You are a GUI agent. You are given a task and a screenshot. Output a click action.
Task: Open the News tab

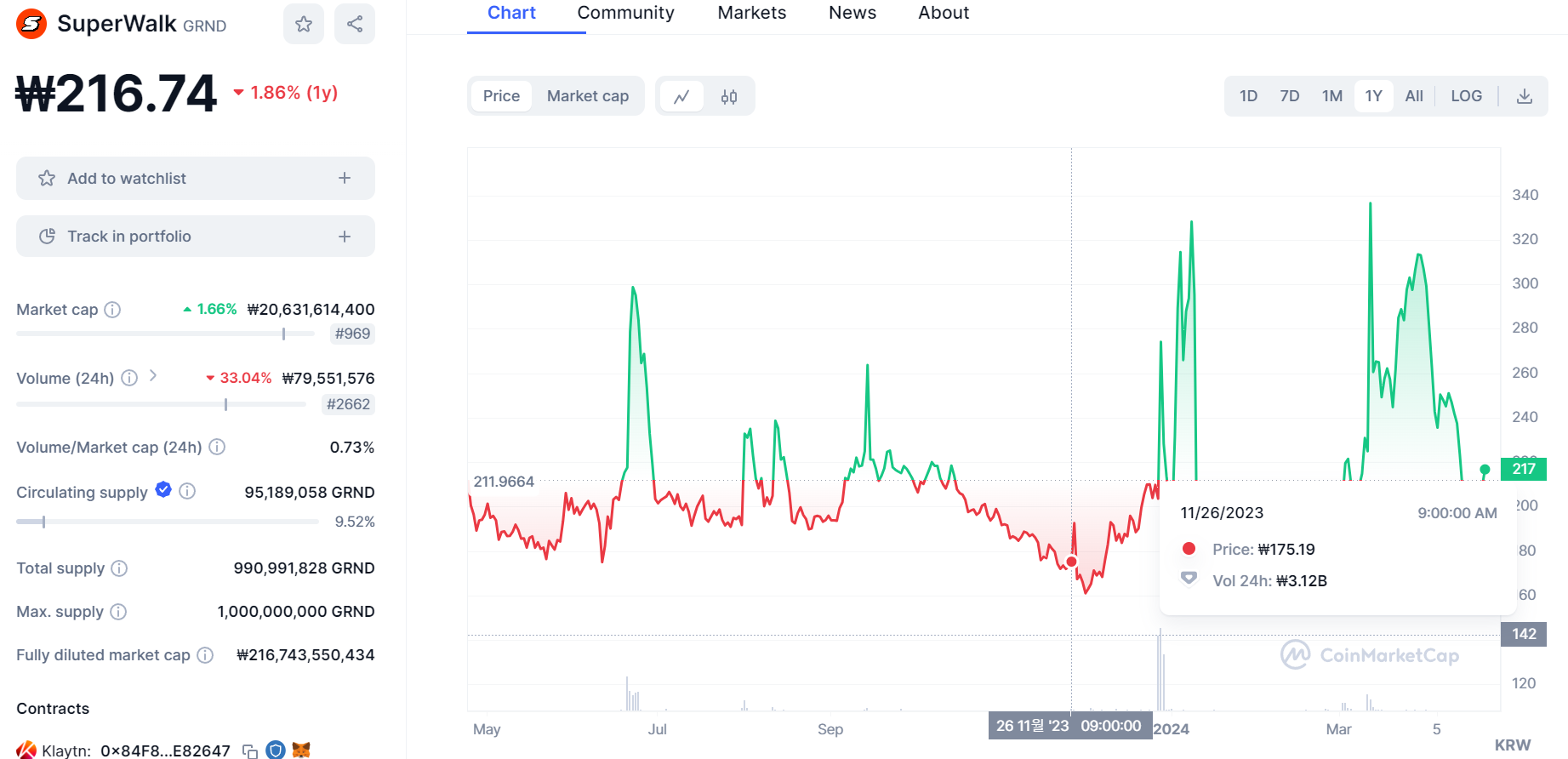pos(852,13)
